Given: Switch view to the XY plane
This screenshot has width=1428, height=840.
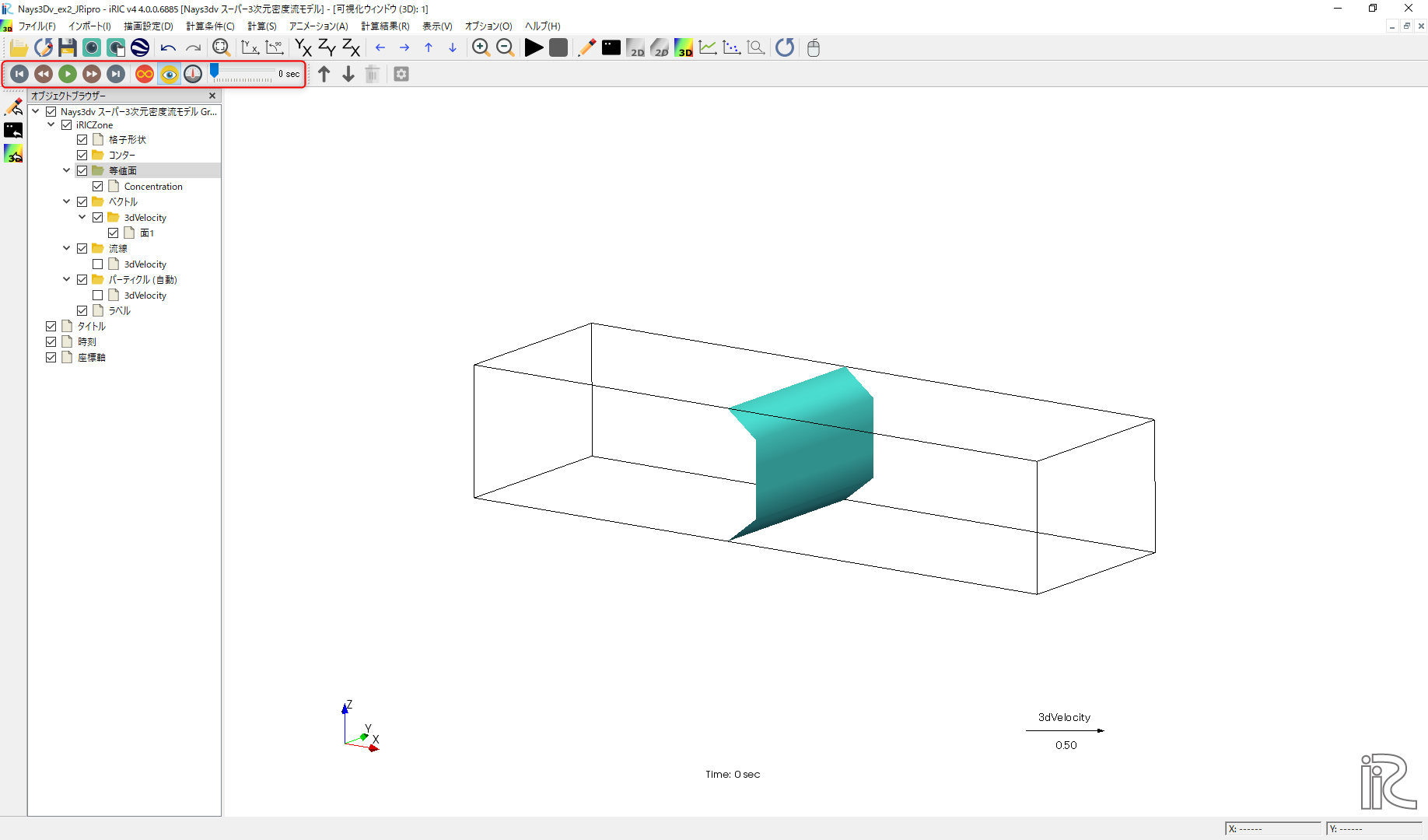Looking at the screenshot, I should pyautogui.click(x=303, y=48).
